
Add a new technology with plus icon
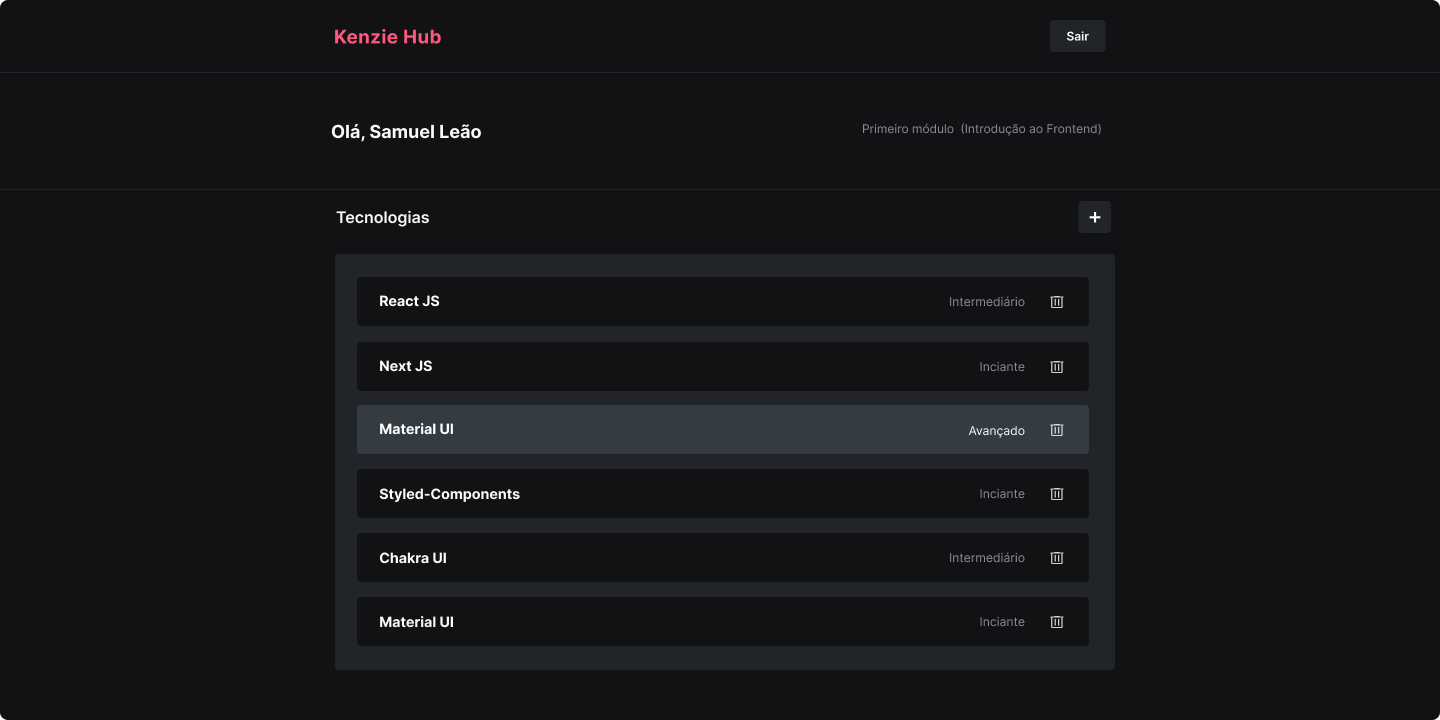pos(1094,217)
